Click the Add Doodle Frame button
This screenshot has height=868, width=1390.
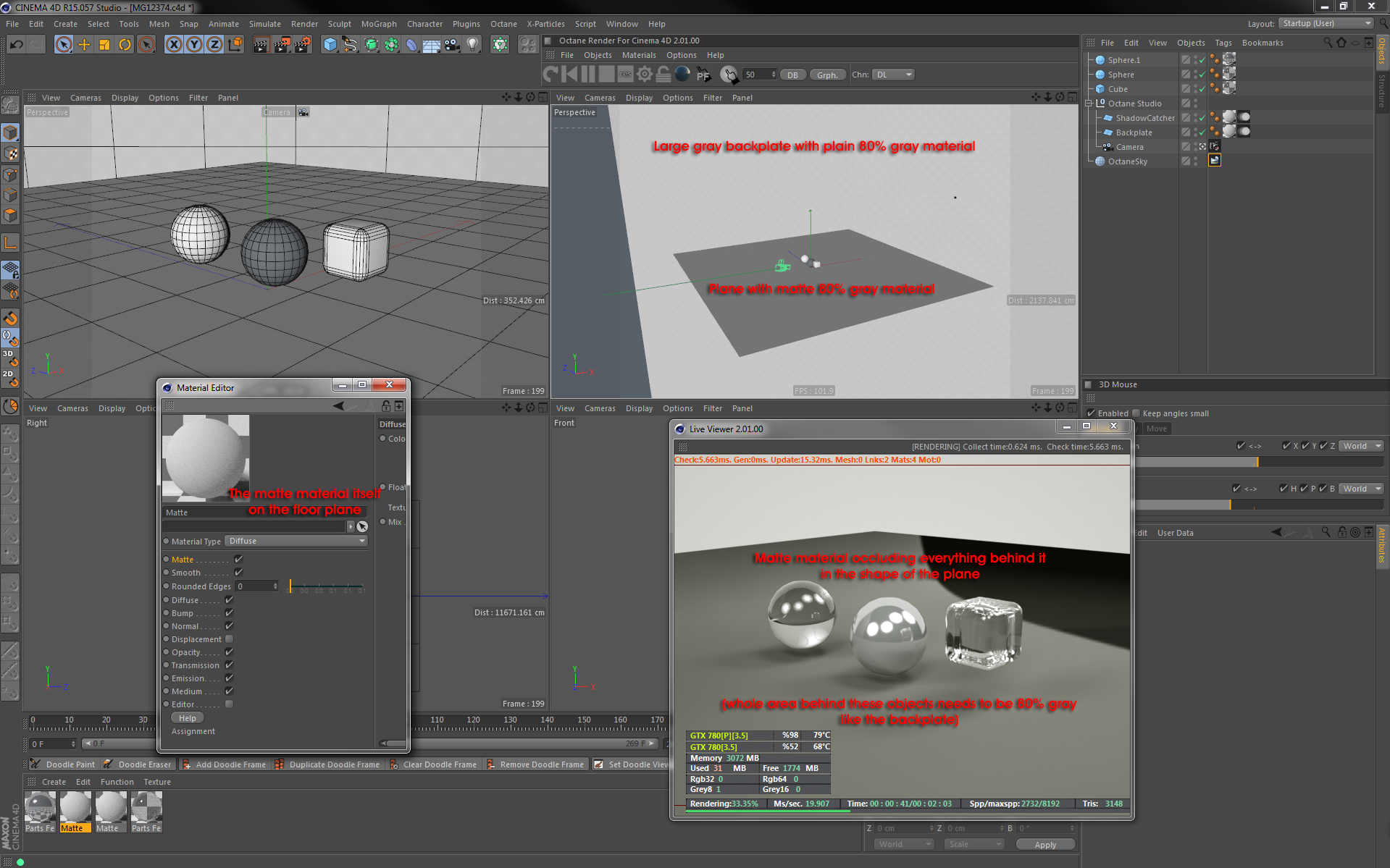click(224, 764)
